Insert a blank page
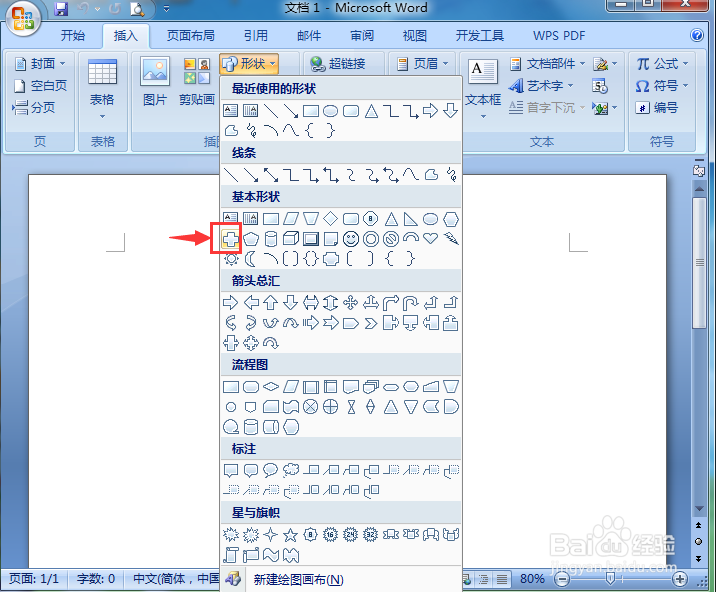 coord(40,85)
